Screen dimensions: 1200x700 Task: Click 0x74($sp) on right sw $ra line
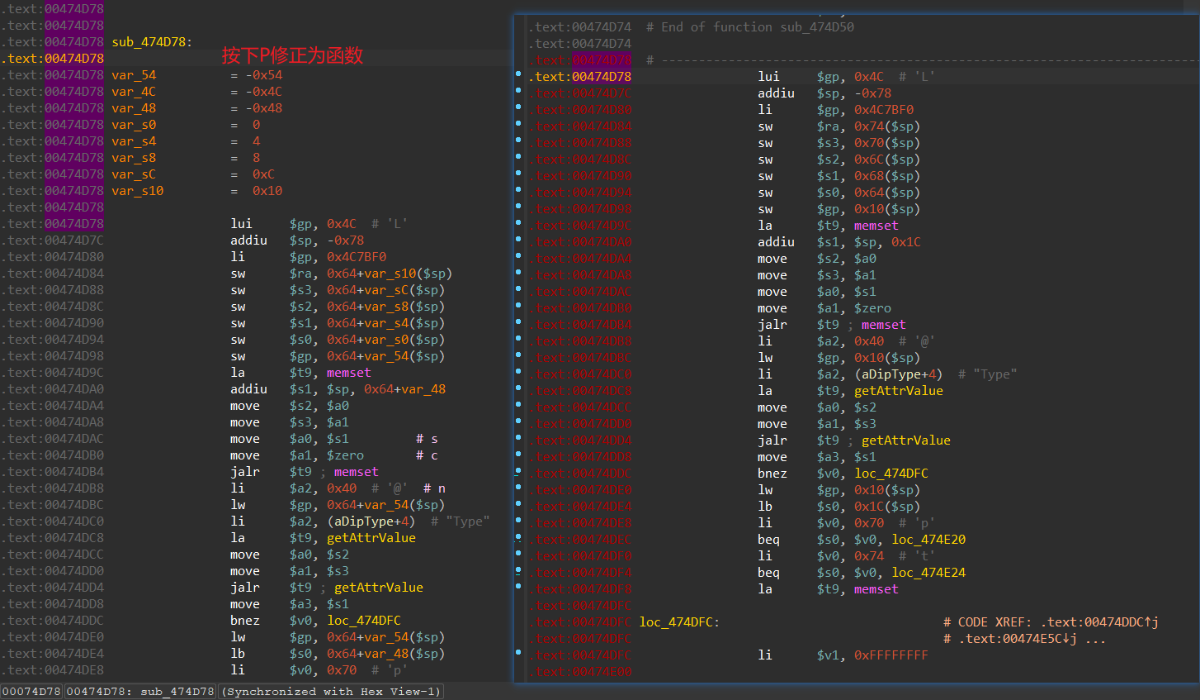click(x=887, y=126)
